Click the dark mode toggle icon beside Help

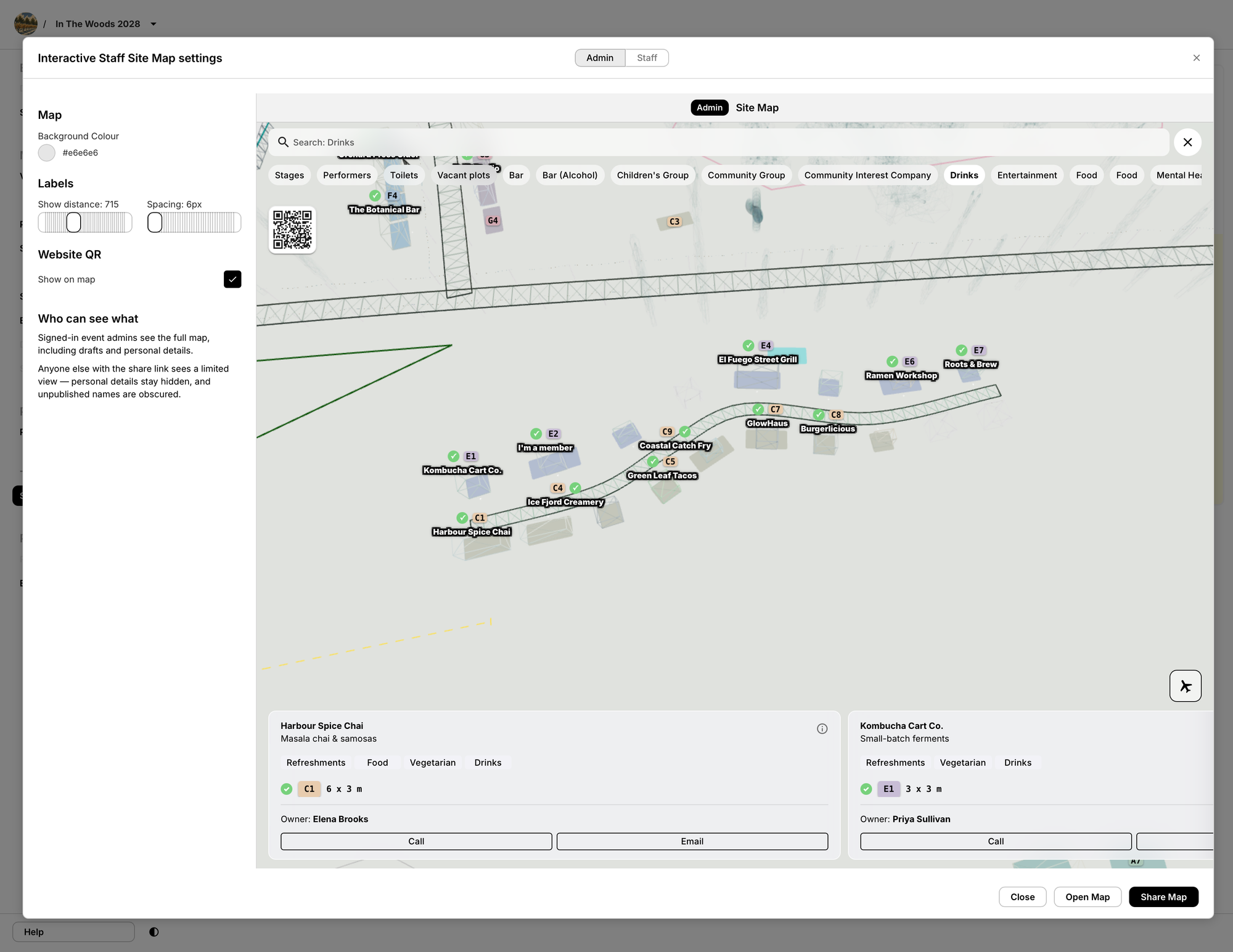154,932
